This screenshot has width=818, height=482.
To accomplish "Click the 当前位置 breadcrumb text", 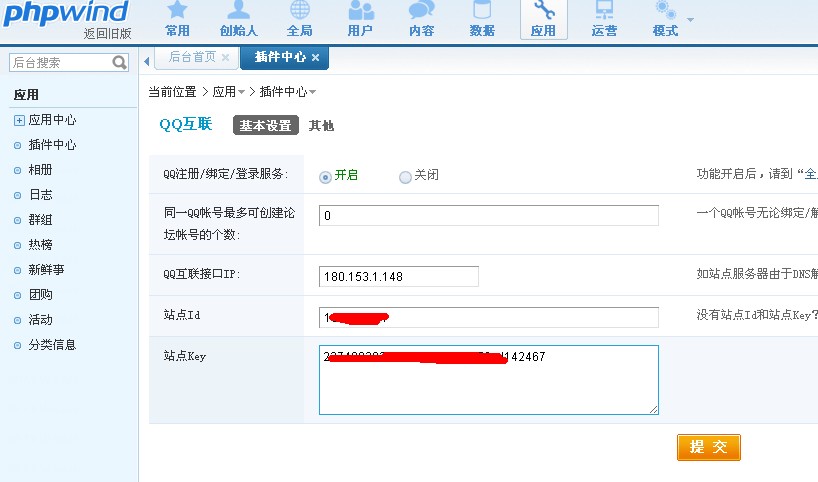I will [172, 92].
